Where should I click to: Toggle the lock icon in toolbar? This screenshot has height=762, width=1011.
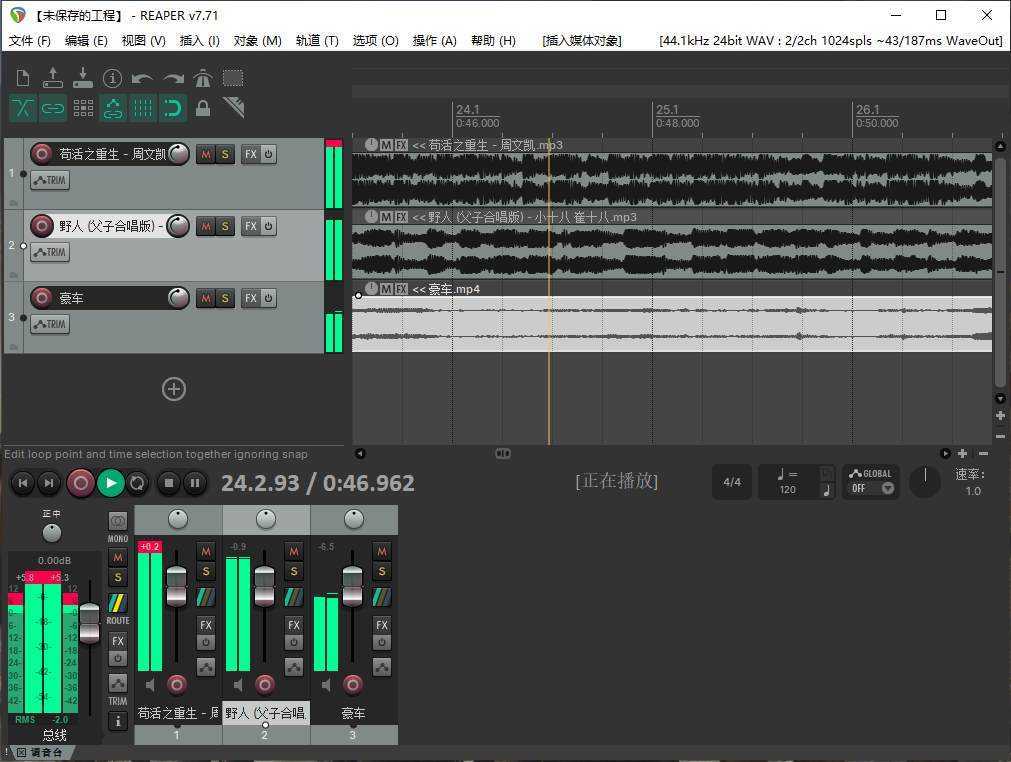coord(202,108)
